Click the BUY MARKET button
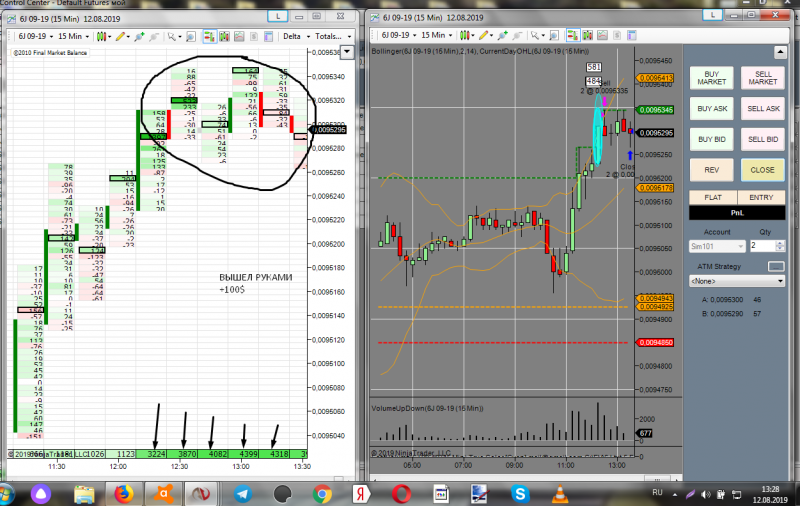The image size is (800, 506). pyautogui.click(x=712, y=78)
